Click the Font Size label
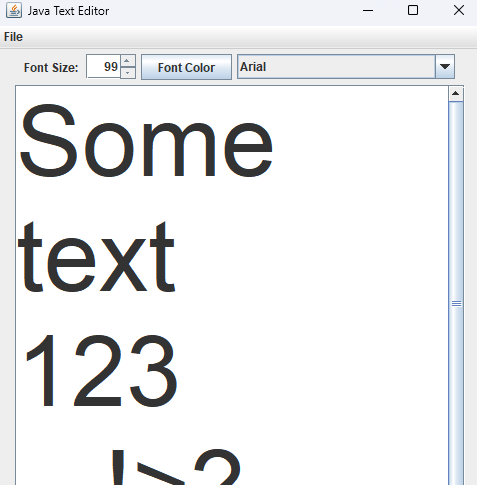 point(51,68)
